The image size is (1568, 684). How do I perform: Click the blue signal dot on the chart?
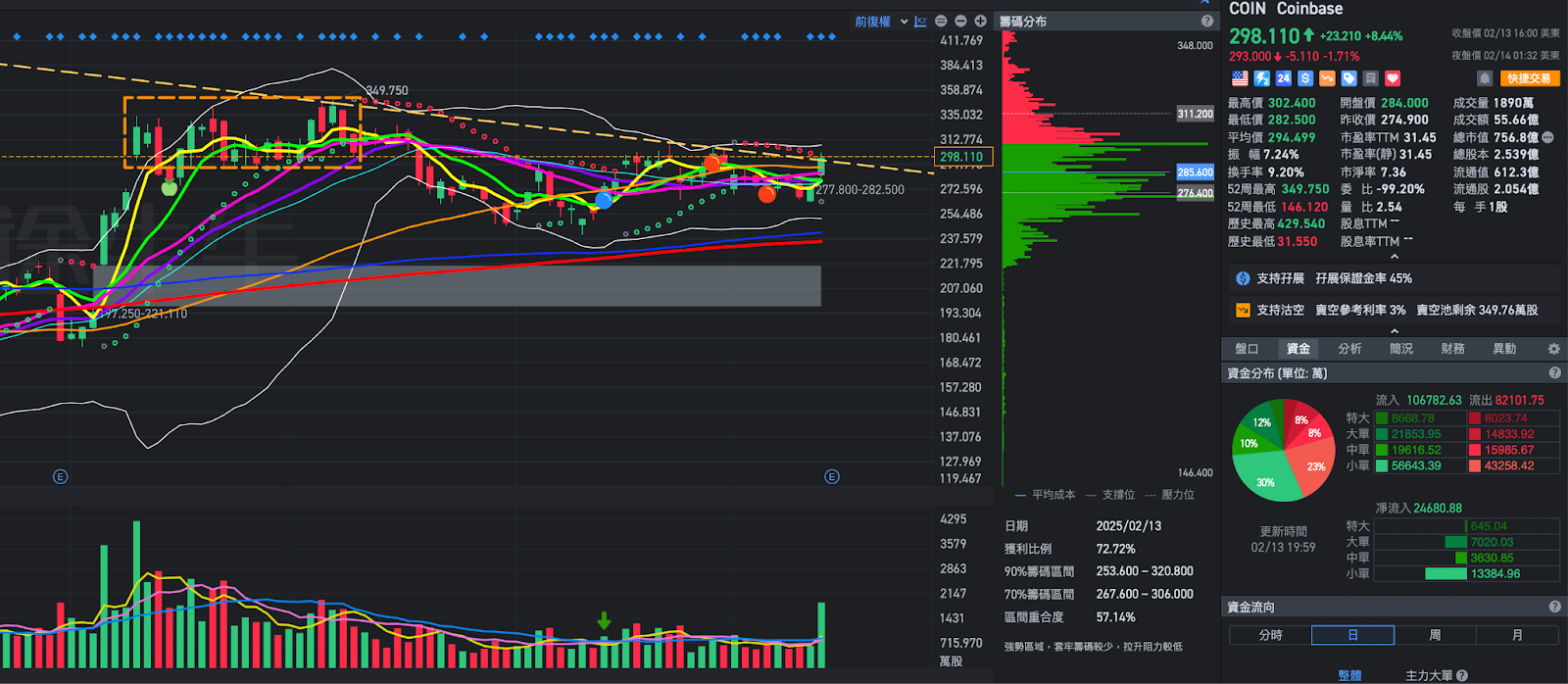point(604,201)
